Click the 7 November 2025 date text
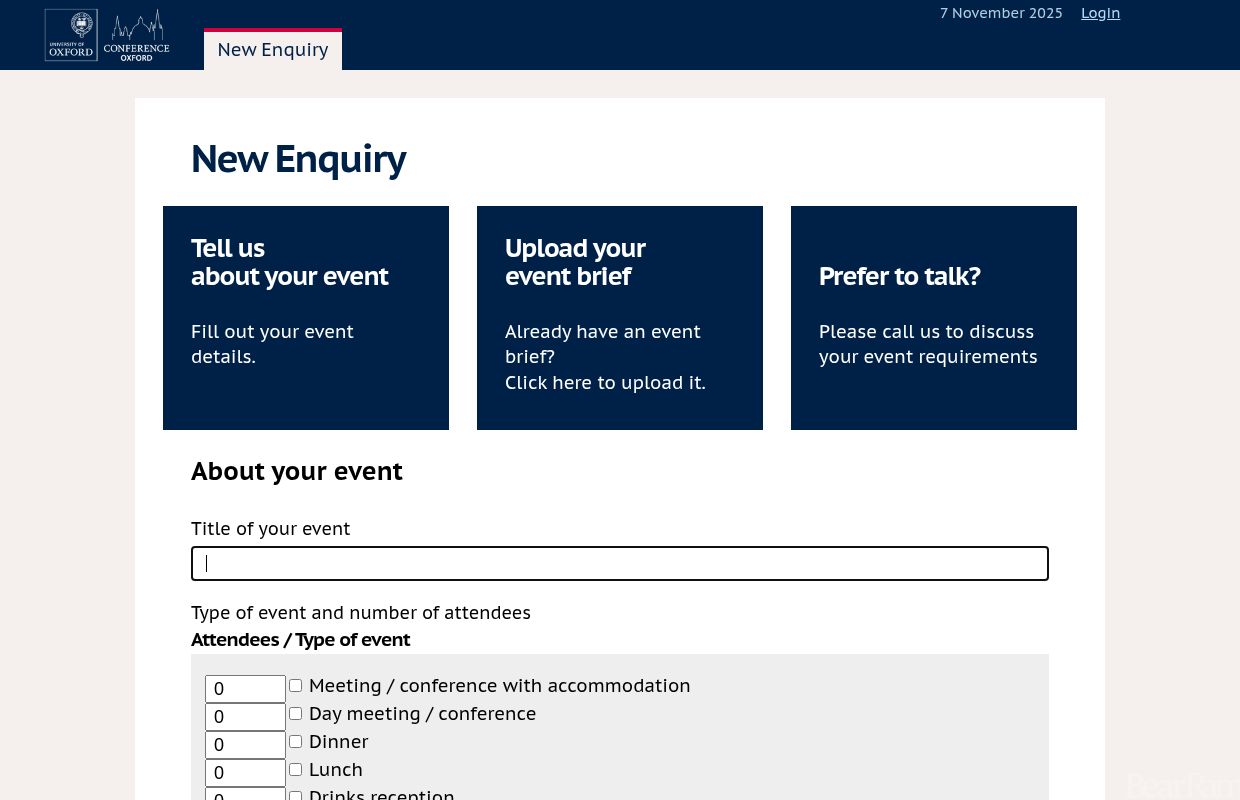This screenshot has width=1240, height=800. 1001,13
